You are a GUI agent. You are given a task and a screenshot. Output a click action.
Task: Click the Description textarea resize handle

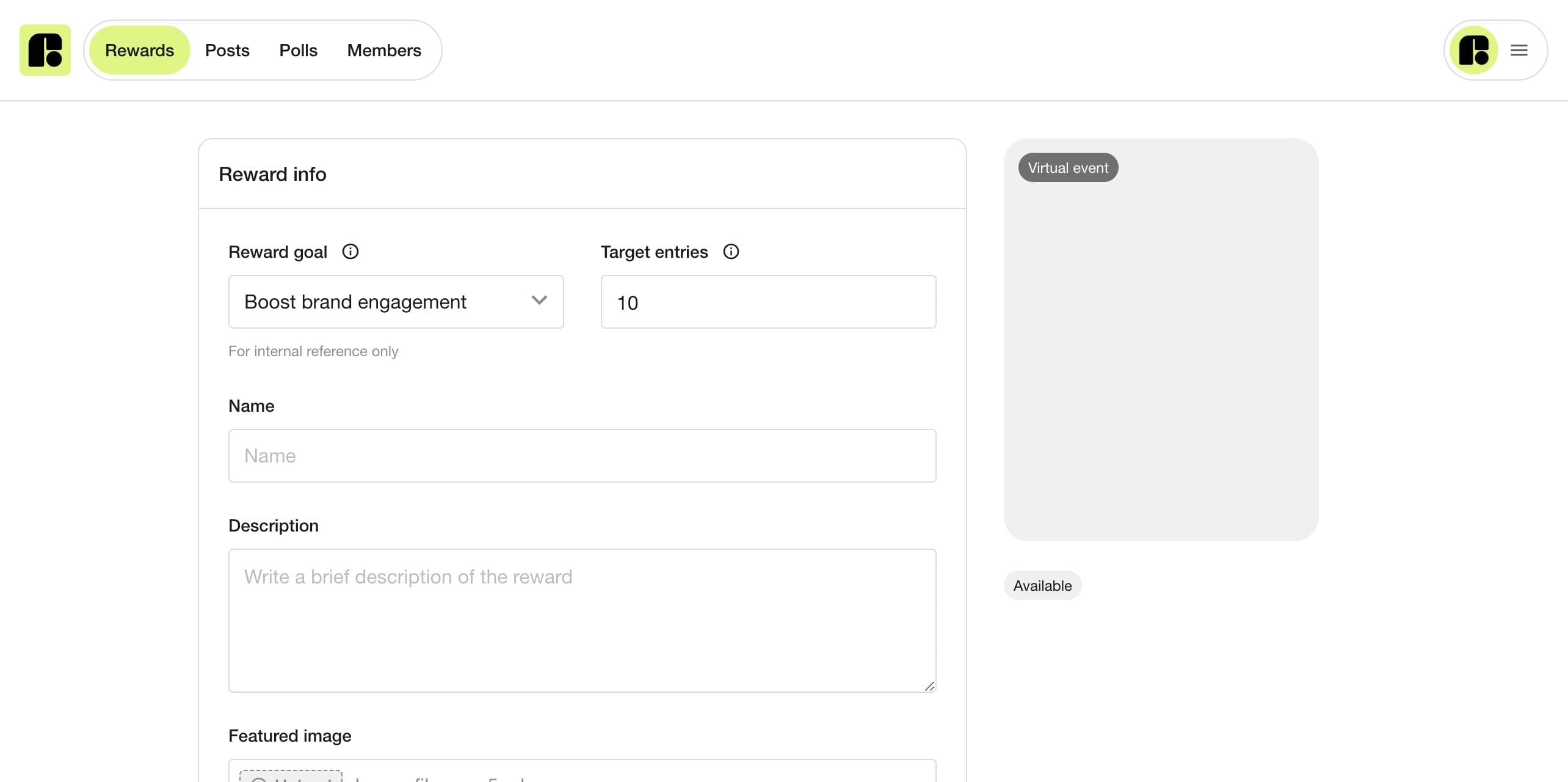(x=929, y=686)
